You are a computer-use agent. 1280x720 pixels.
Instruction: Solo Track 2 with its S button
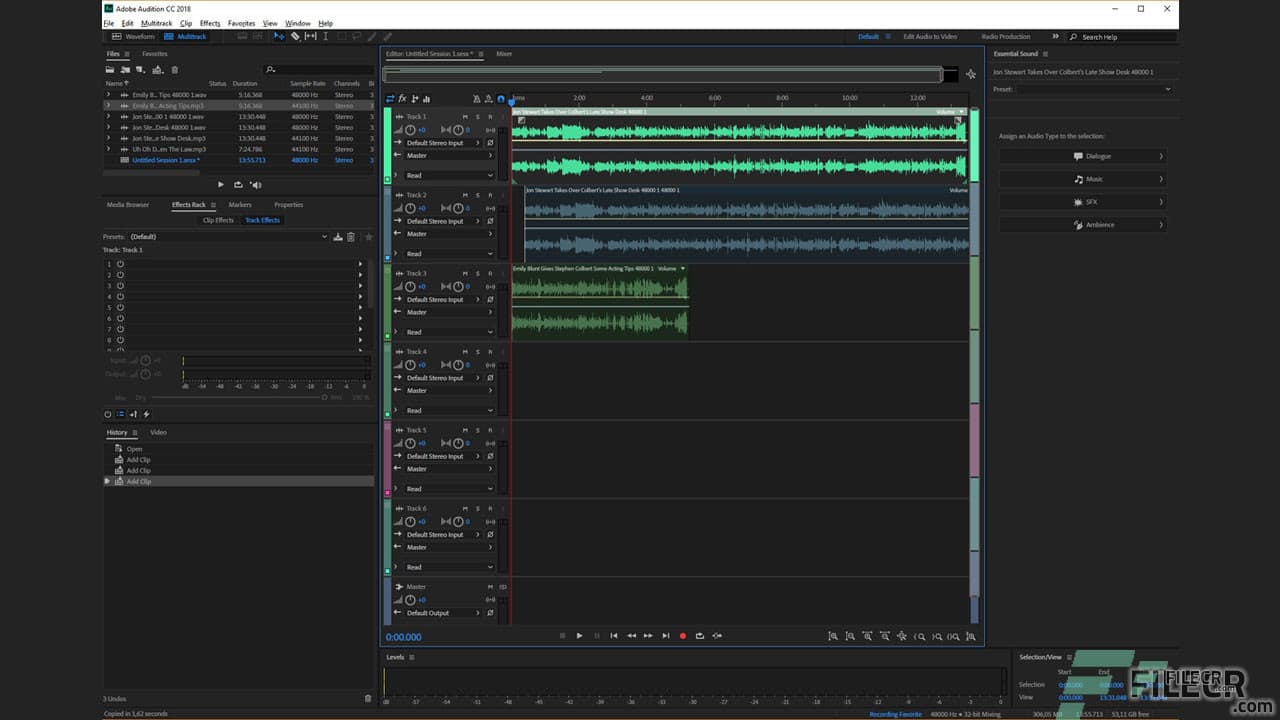coord(478,196)
